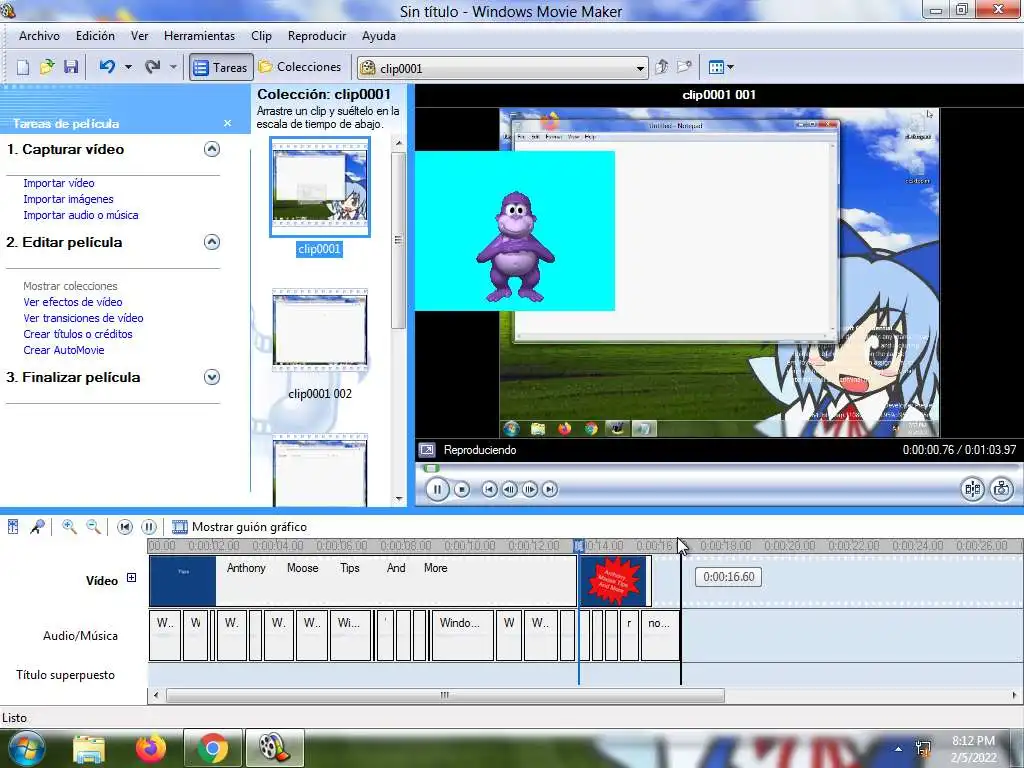Step to the previous frame
The image size is (1024, 768).
[x=509, y=489]
